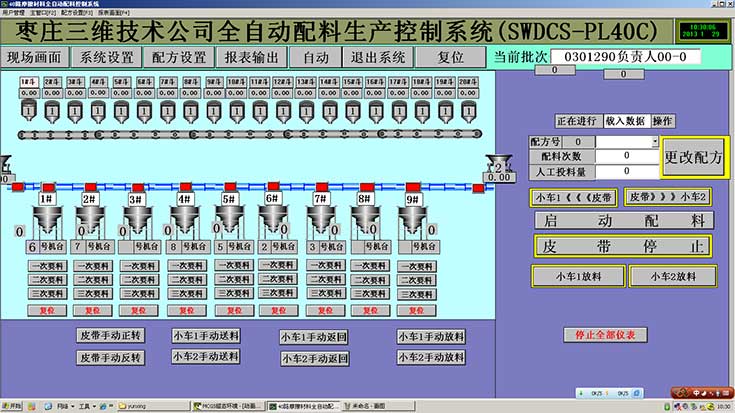Click the 更改配方 button
Screen dimensions: 735x413
[694, 157]
